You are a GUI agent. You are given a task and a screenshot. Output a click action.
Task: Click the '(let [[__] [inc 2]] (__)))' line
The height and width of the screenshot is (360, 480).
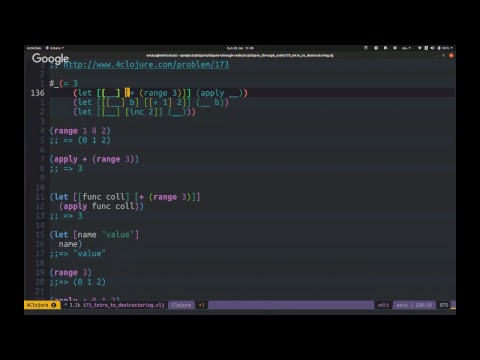134,112
